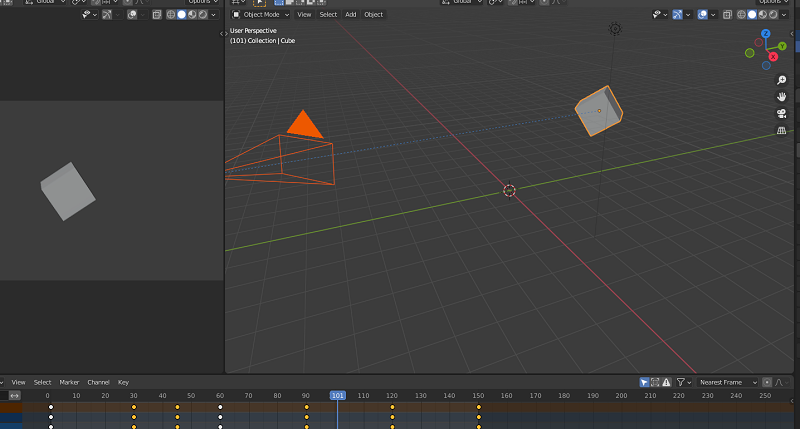Open the Select menu in 3D viewport
800x429 pixels.
pyautogui.click(x=328, y=15)
